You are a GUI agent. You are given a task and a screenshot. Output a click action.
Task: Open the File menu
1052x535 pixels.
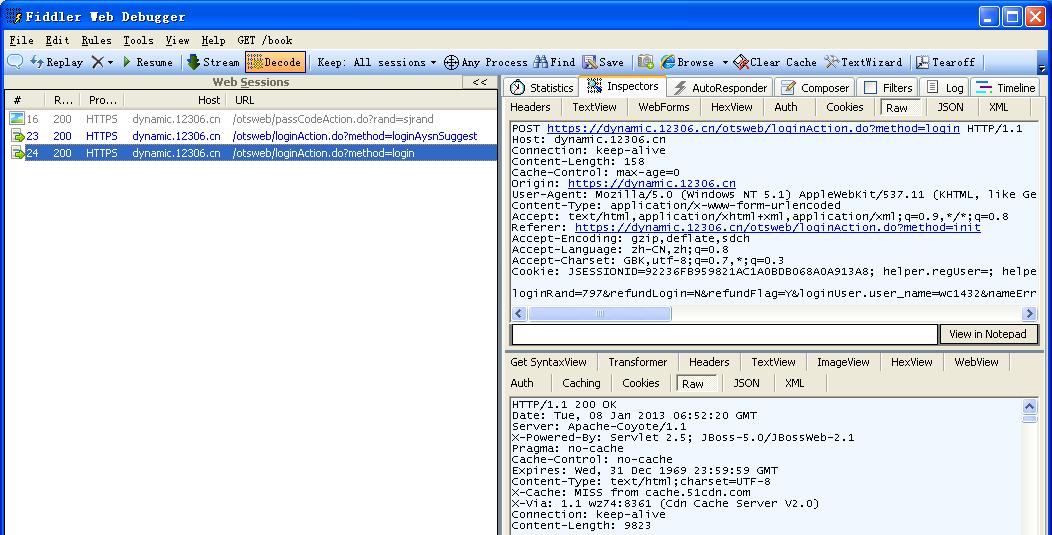21,40
